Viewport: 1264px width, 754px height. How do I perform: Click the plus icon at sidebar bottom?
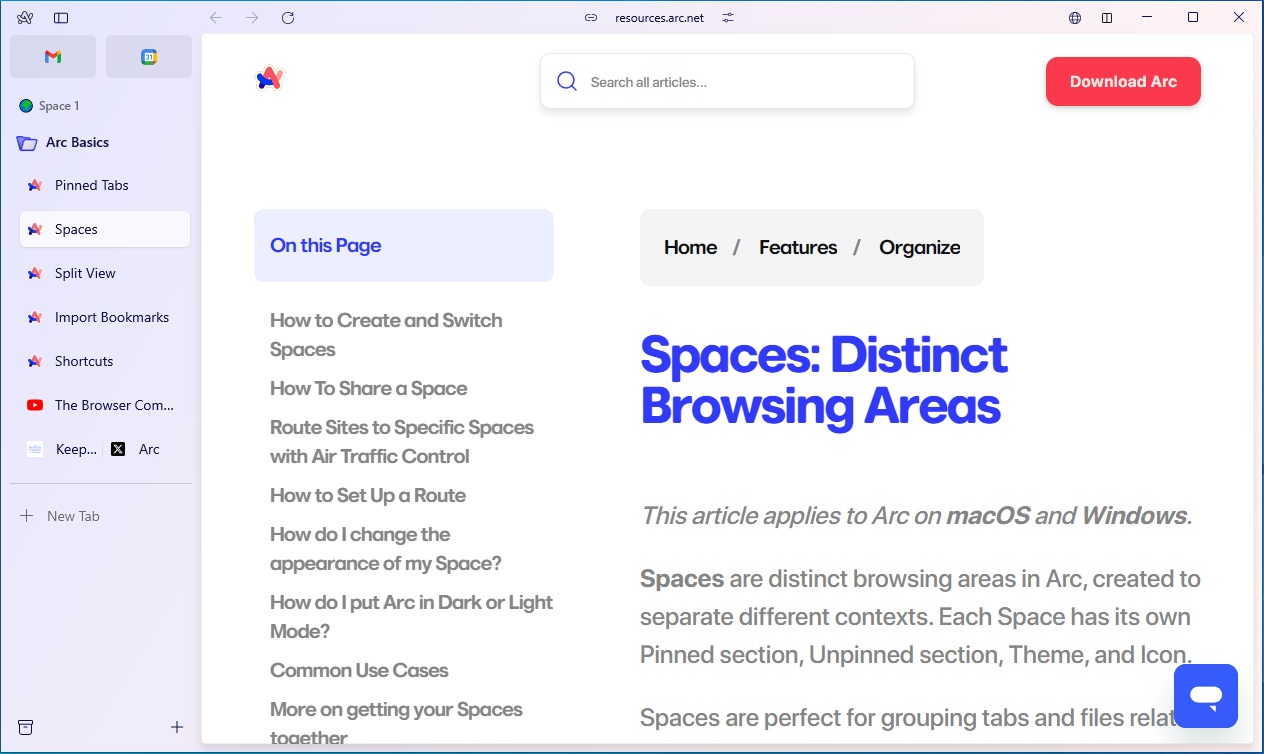click(177, 727)
